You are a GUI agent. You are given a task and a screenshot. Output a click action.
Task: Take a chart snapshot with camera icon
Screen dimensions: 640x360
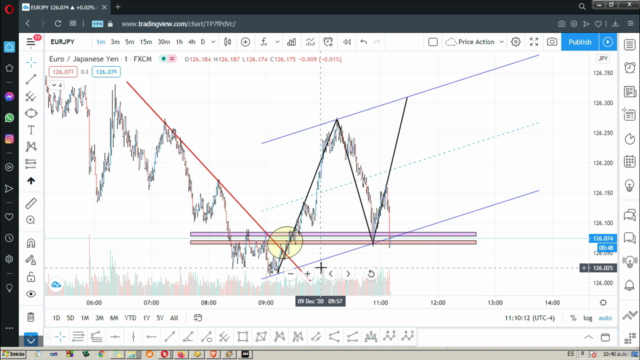coord(552,42)
